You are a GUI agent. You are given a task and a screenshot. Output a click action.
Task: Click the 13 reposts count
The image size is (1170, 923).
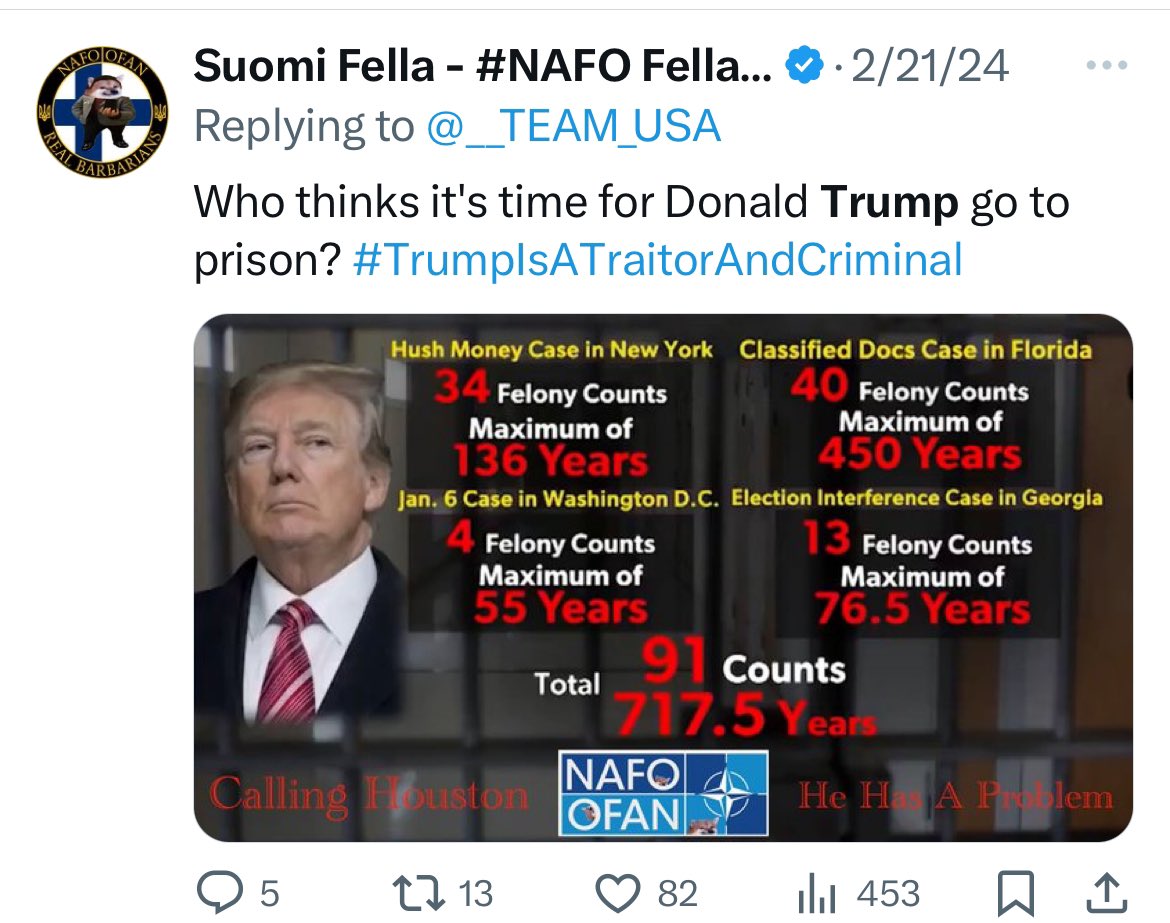[474, 892]
